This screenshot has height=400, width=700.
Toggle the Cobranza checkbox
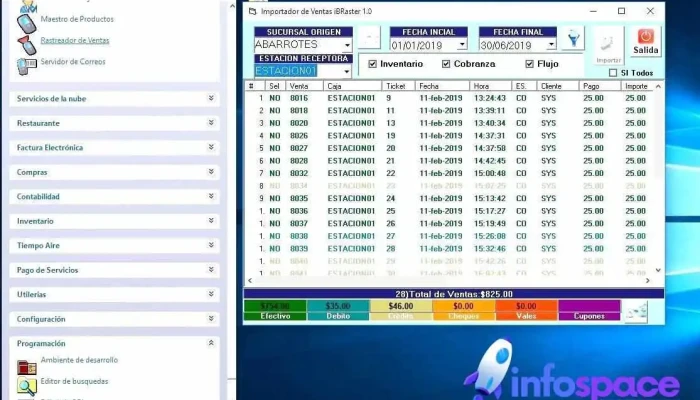(446, 64)
